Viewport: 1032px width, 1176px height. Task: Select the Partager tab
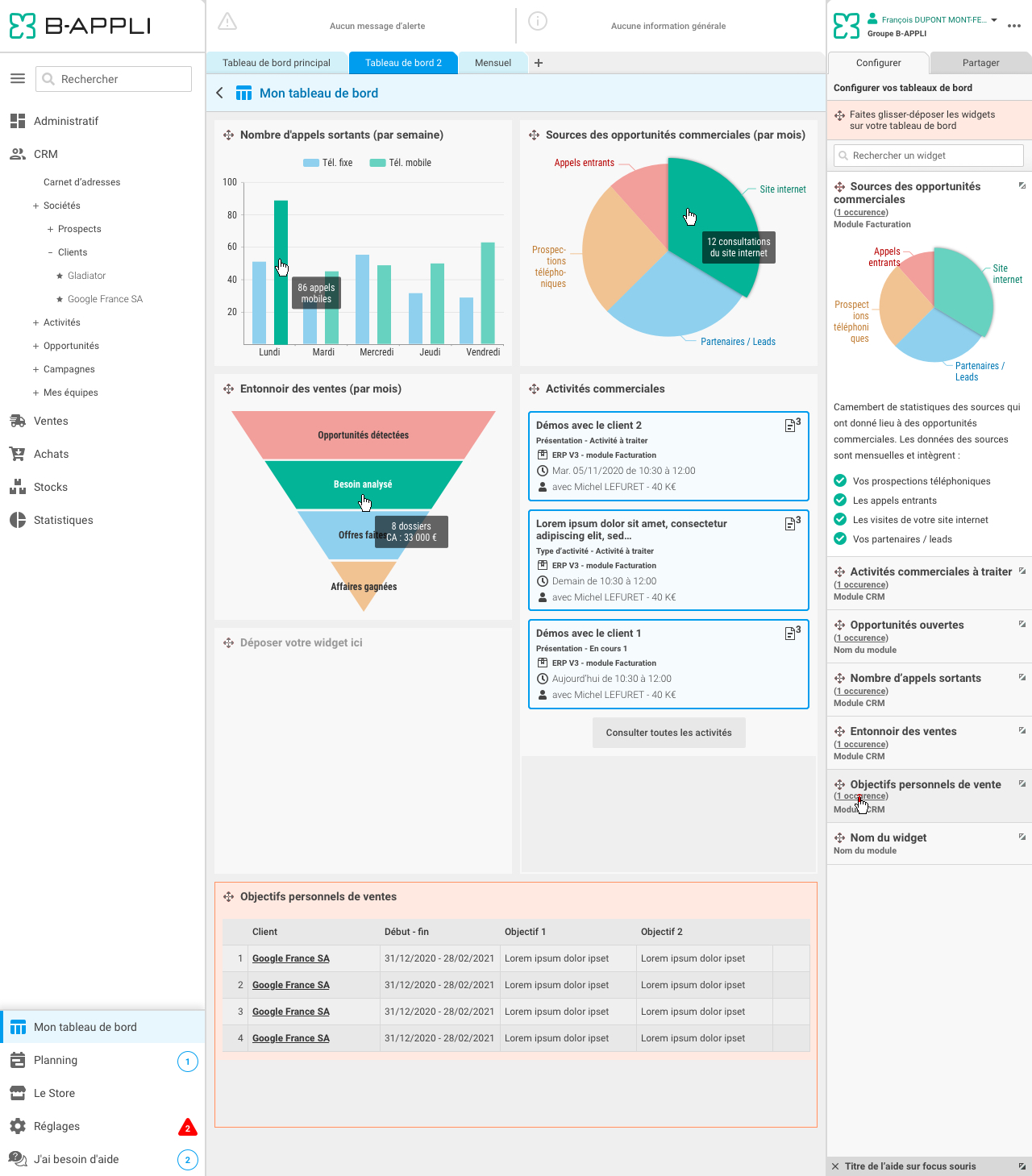(x=980, y=63)
